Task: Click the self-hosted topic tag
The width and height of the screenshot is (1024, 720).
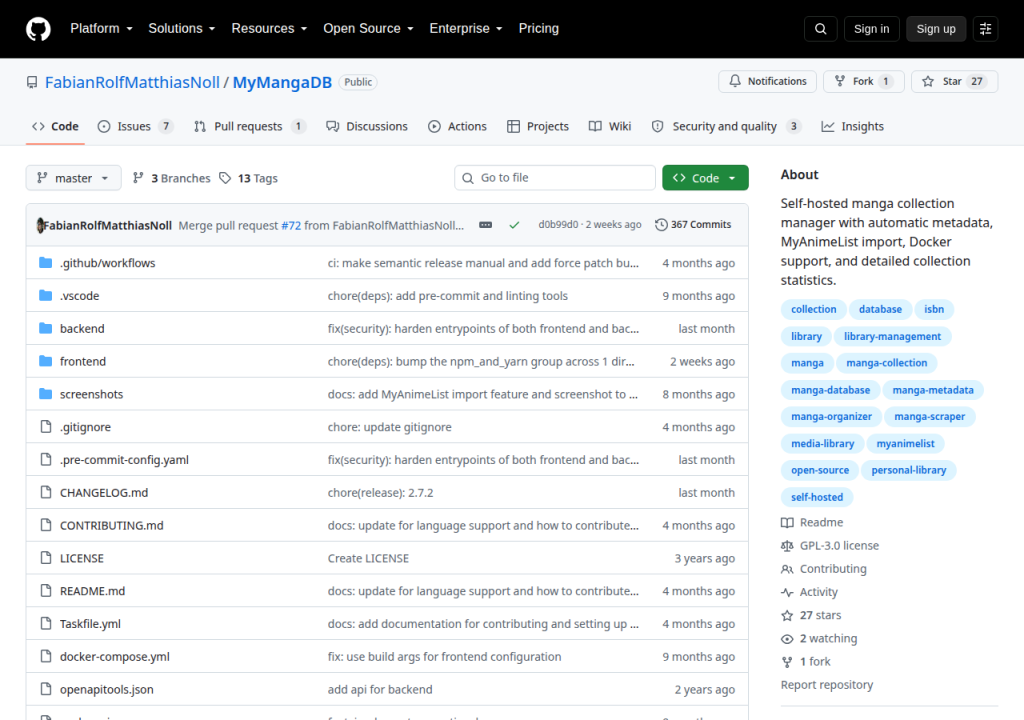Action: pyautogui.click(x=817, y=497)
